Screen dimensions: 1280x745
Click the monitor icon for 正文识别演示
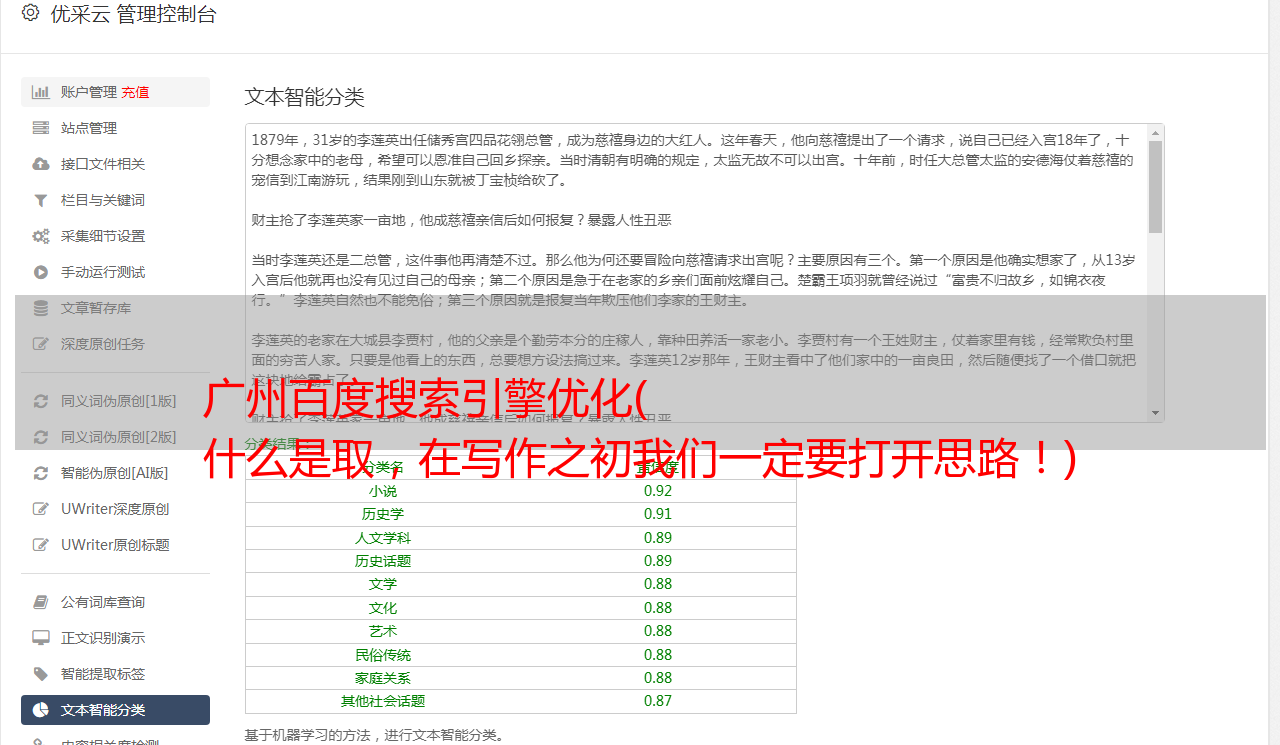point(41,638)
